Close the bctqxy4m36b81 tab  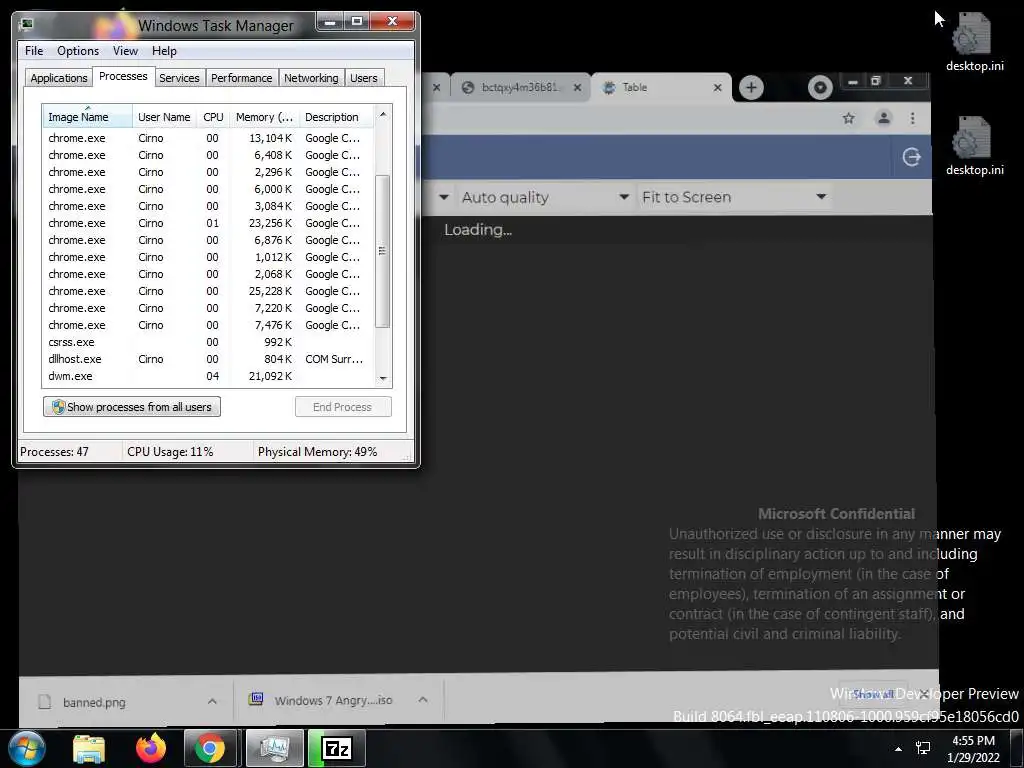click(577, 88)
